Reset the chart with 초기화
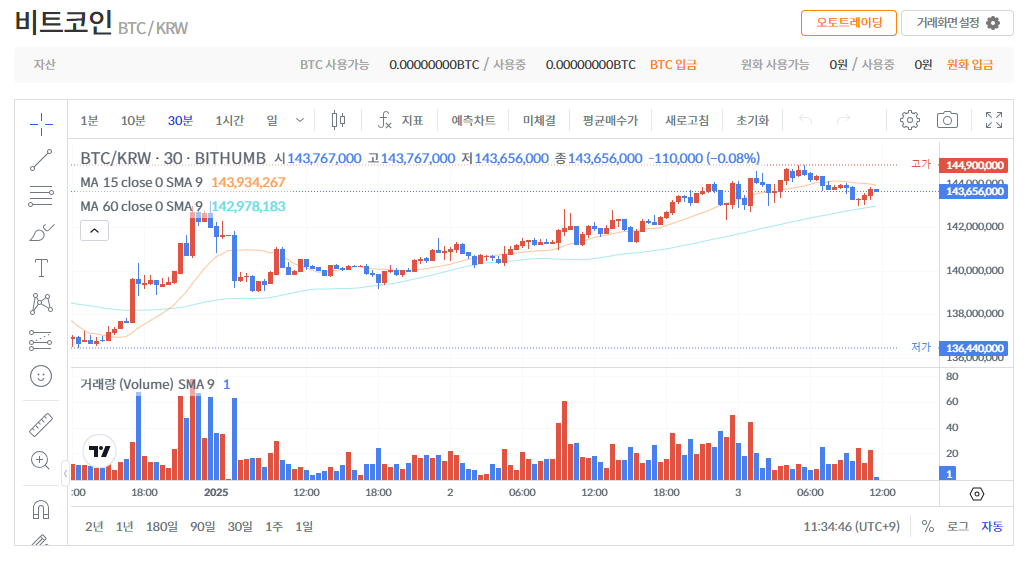Viewport: 1027px width, 561px height. 752,120
